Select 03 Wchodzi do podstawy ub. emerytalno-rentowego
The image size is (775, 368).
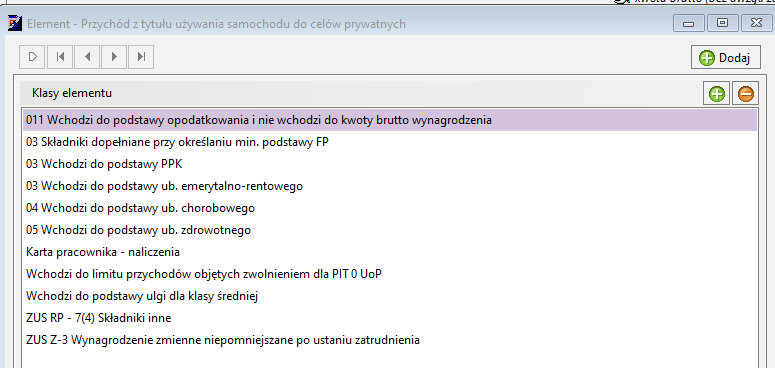(x=389, y=186)
